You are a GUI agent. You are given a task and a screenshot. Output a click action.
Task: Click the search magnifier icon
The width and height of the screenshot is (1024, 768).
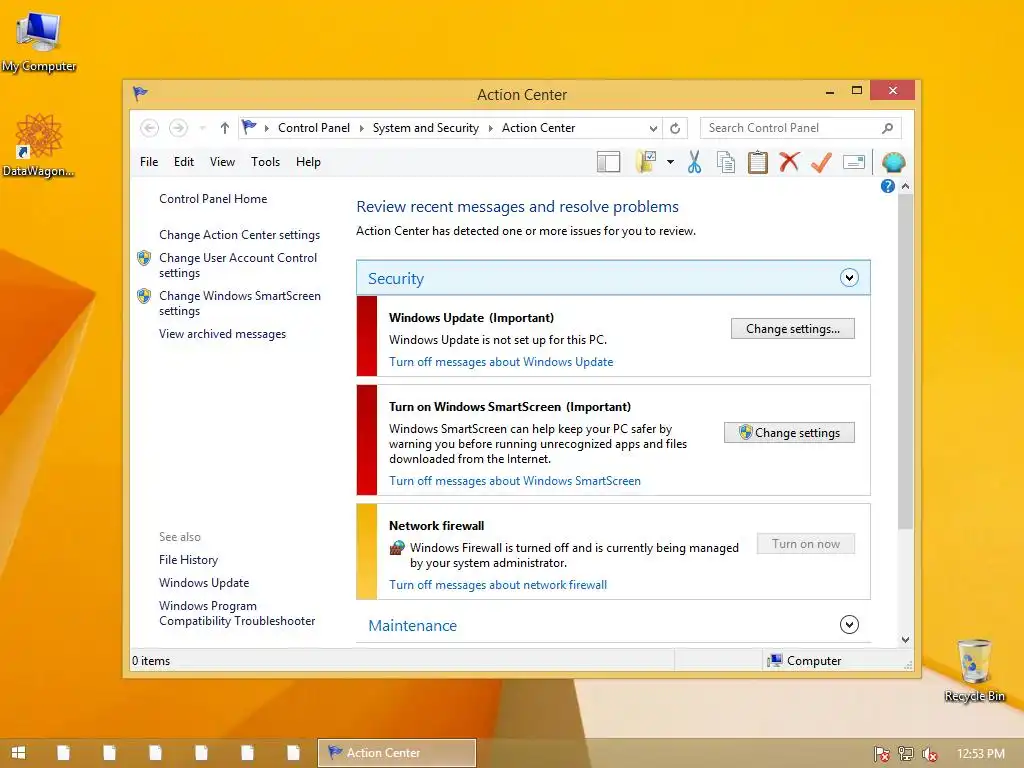[x=888, y=128]
